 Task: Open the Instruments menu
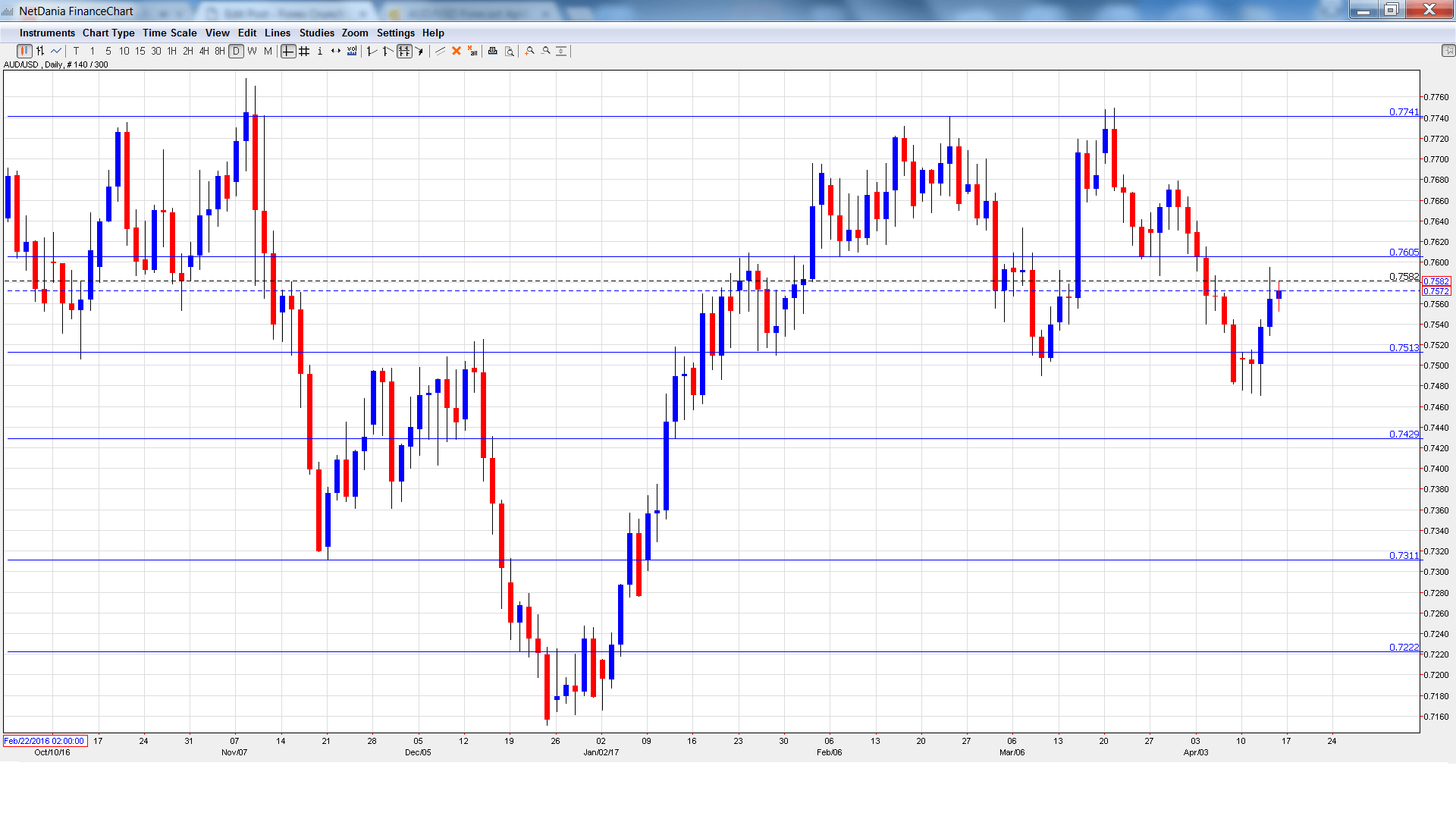(47, 33)
